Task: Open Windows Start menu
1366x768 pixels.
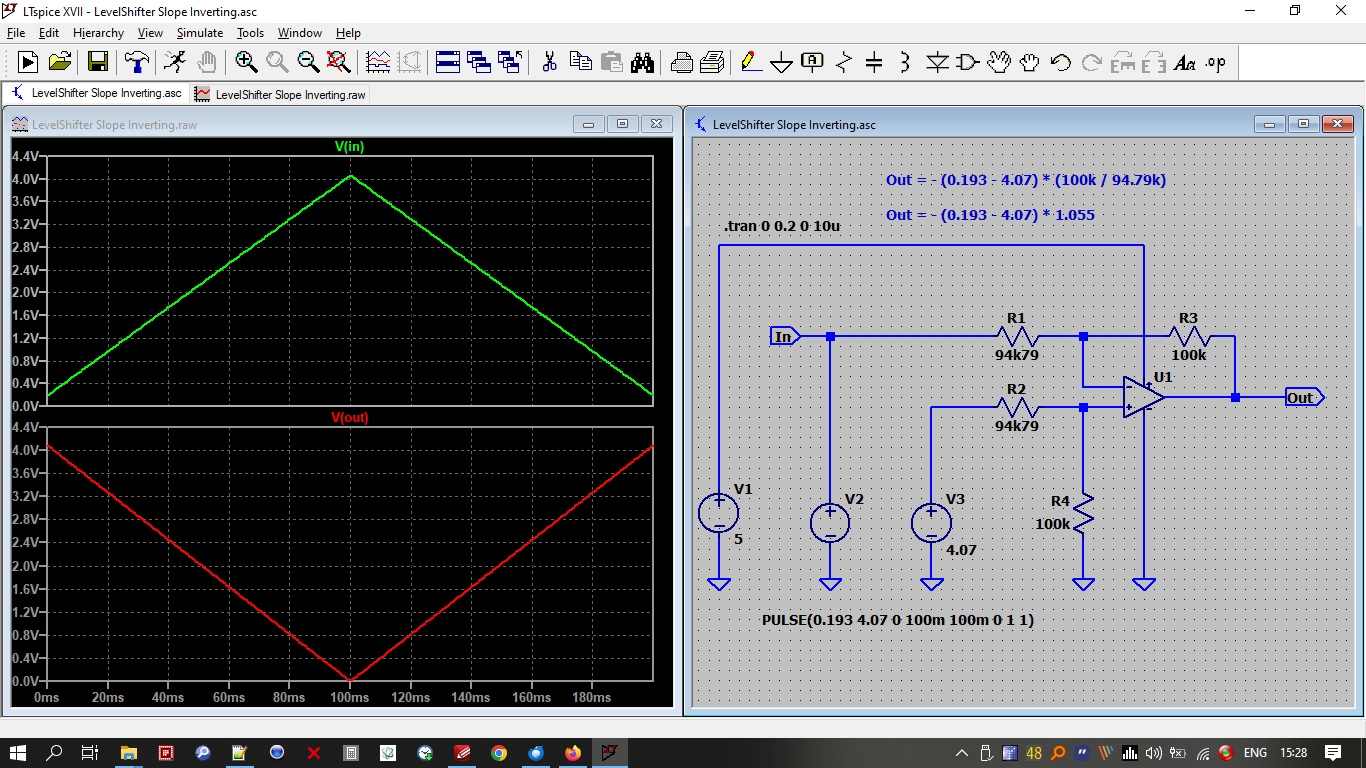Action: tap(18, 752)
